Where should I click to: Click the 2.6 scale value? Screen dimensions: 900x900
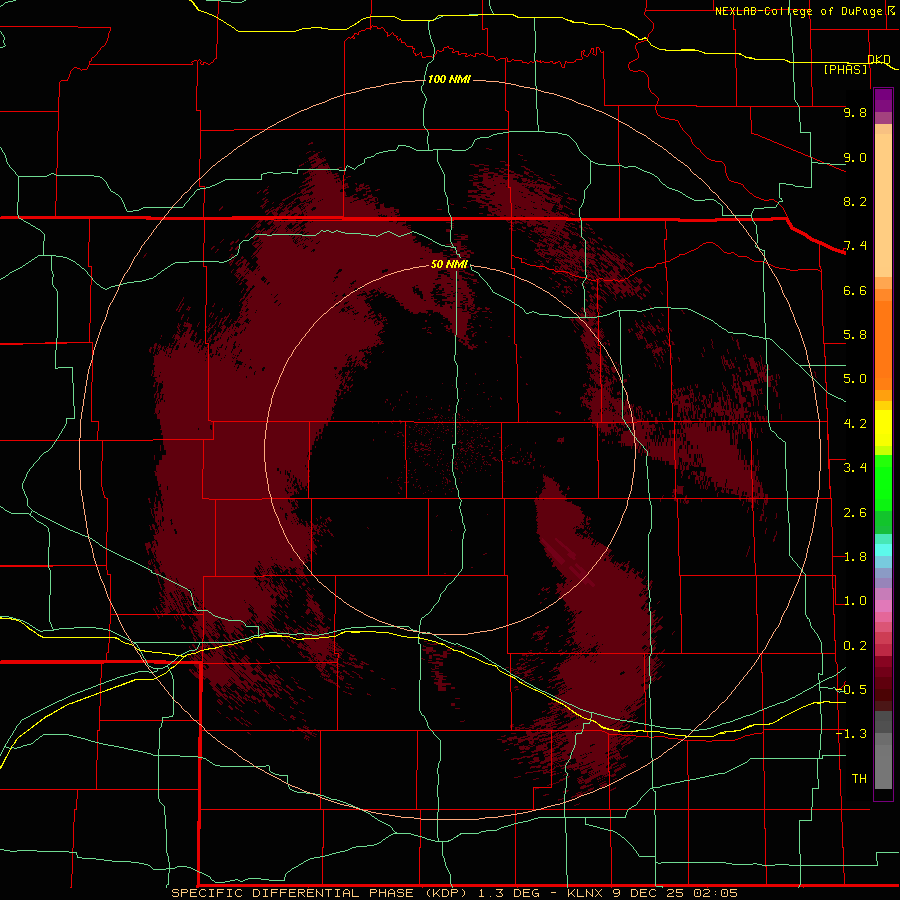(x=855, y=513)
